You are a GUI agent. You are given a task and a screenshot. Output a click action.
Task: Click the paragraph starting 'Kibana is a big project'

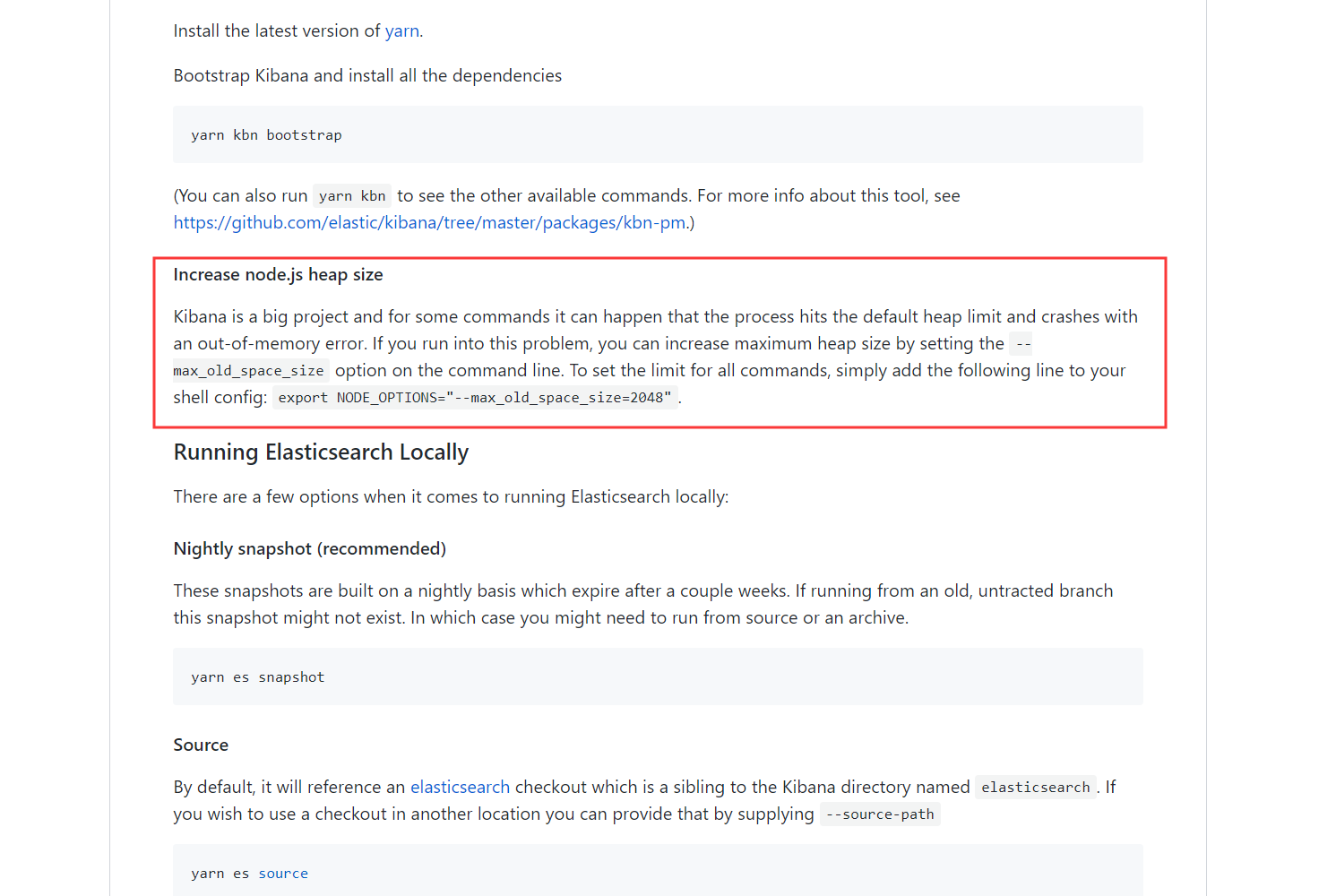tap(656, 357)
